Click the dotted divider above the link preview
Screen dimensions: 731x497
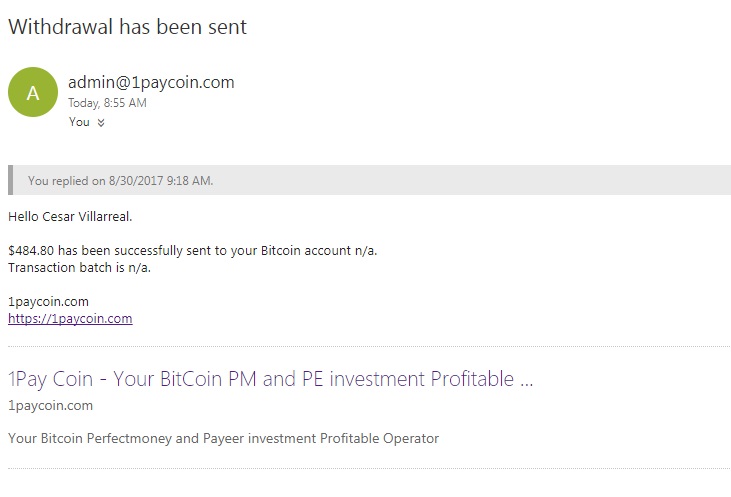(368, 347)
